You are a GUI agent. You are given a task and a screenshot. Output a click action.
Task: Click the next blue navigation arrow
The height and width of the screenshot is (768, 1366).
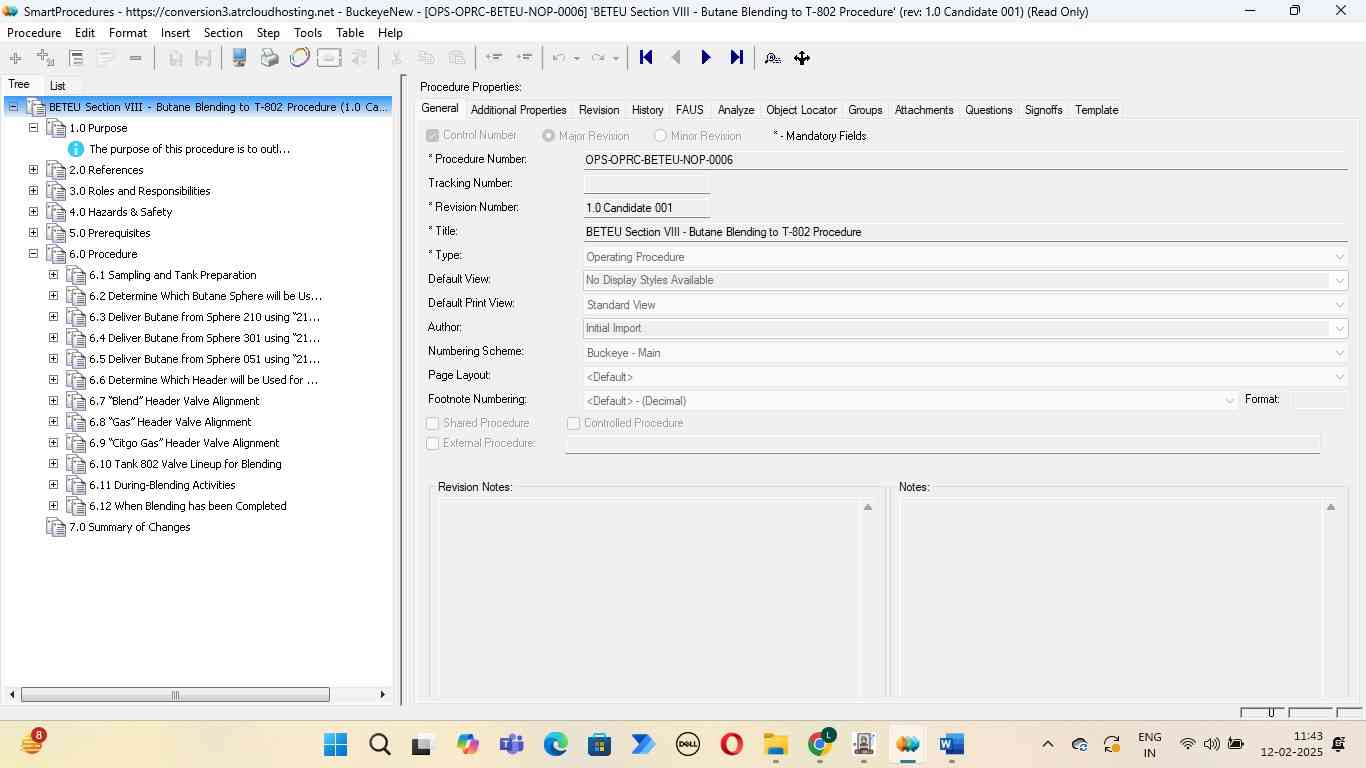point(706,58)
